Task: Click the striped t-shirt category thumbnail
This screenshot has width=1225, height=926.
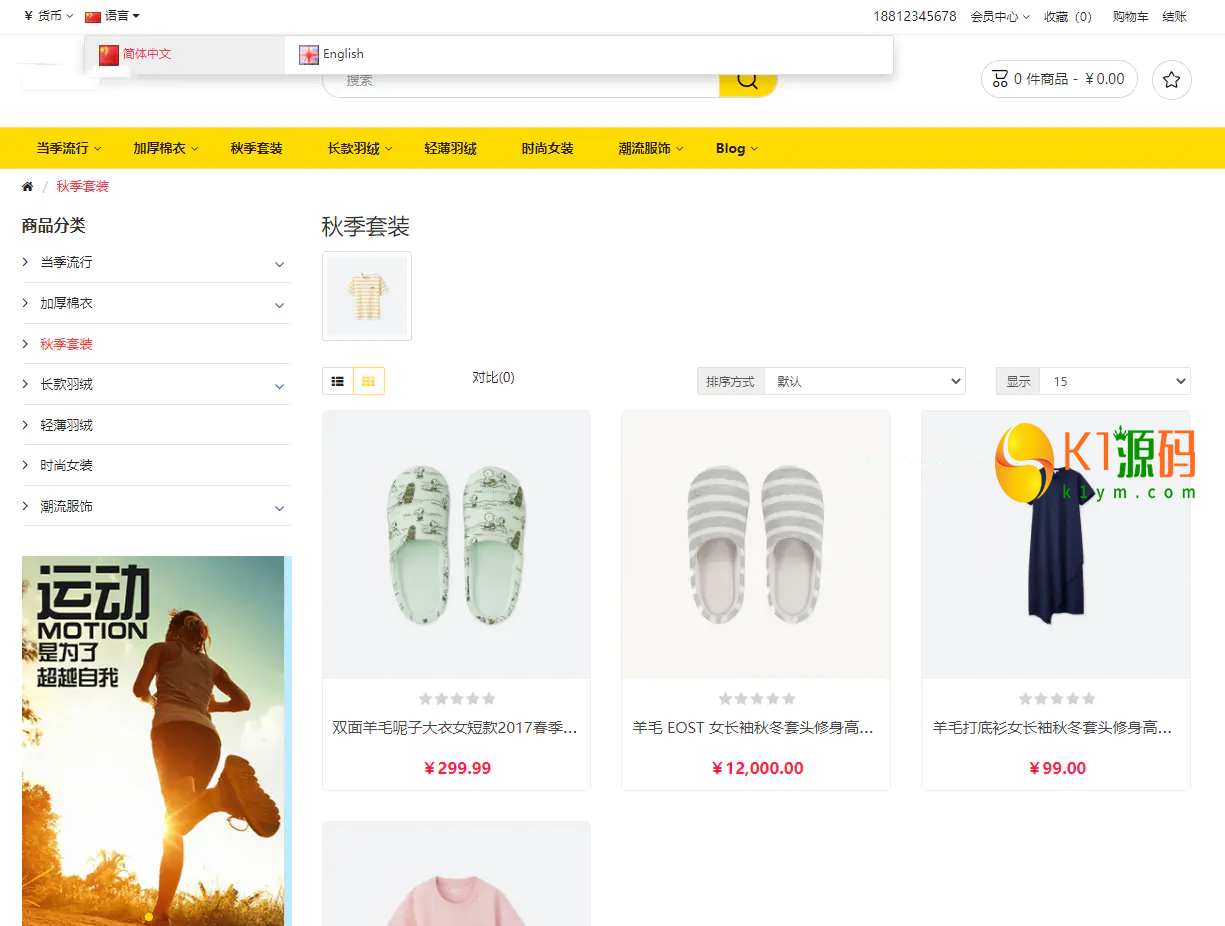Action: pos(367,296)
